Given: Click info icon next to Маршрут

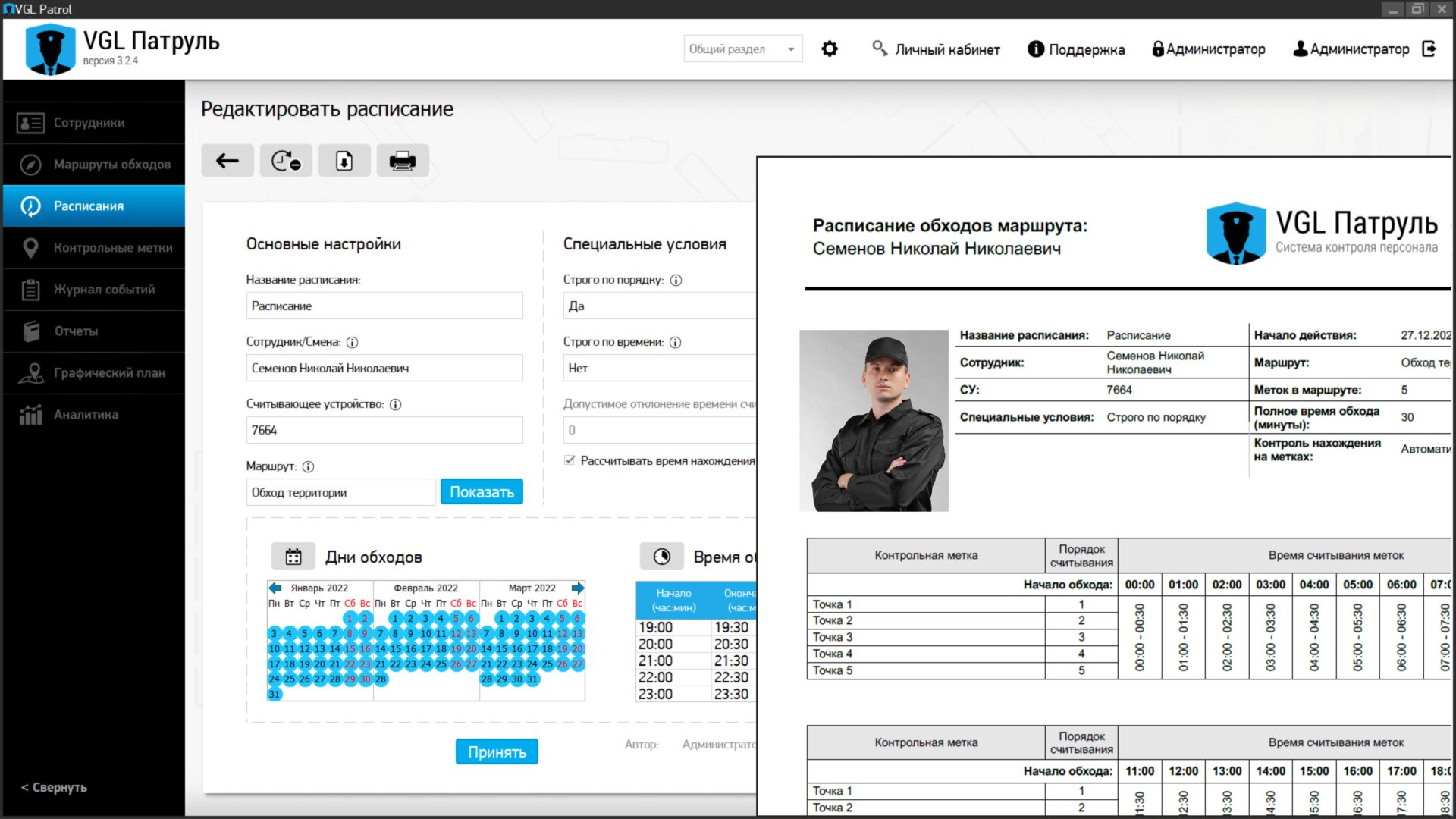Looking at the screenshot, I should tap(308, 466).
